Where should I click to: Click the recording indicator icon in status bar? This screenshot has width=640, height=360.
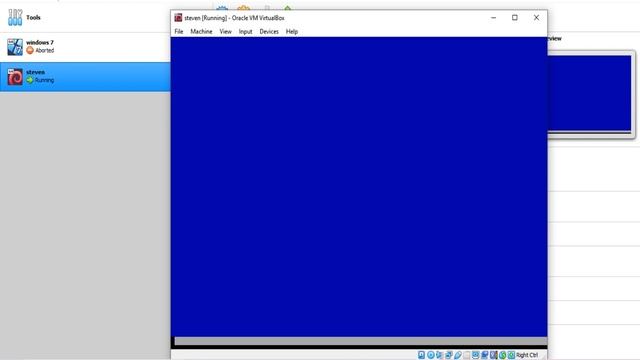pos(484,355)
